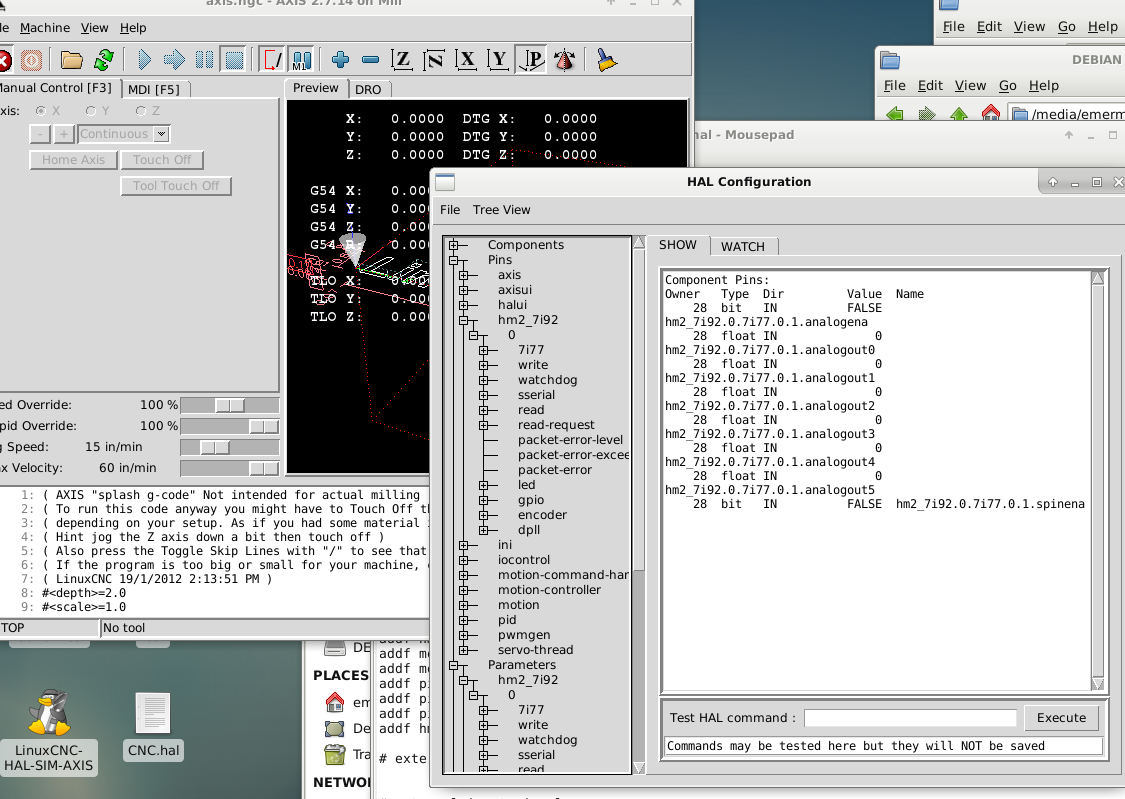Toggle Skip Lines with slash icon
This screenshot has height=799, width=1125.
tap(273, 60)
